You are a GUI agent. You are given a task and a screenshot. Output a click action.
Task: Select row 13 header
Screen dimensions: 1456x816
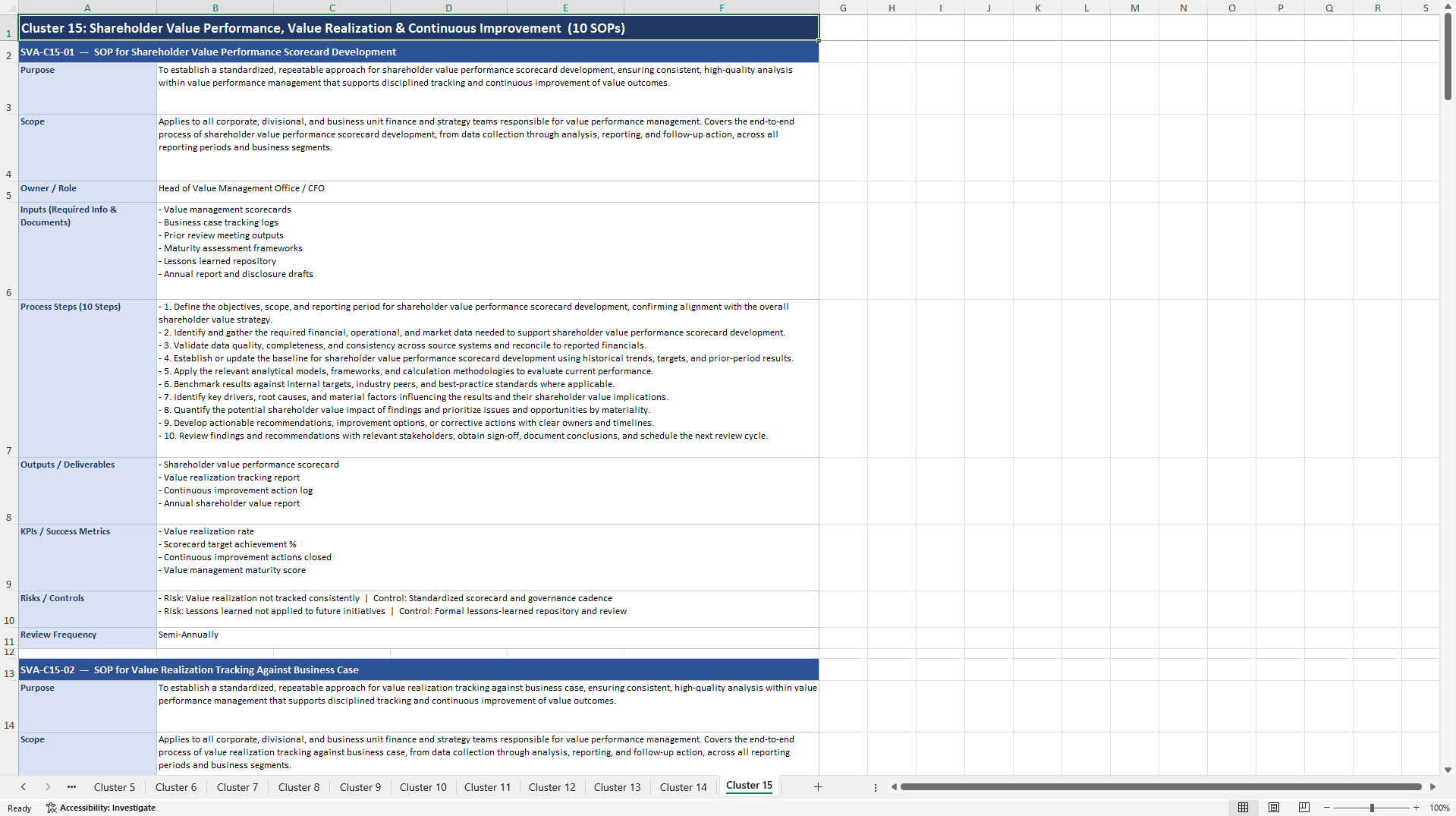point(9,669)
